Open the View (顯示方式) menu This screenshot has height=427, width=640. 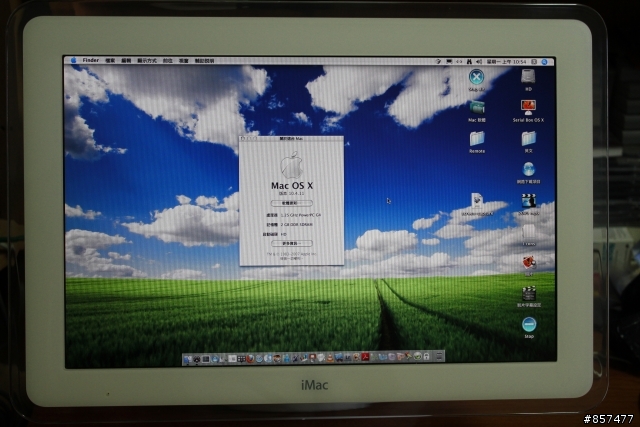[147, 60]
